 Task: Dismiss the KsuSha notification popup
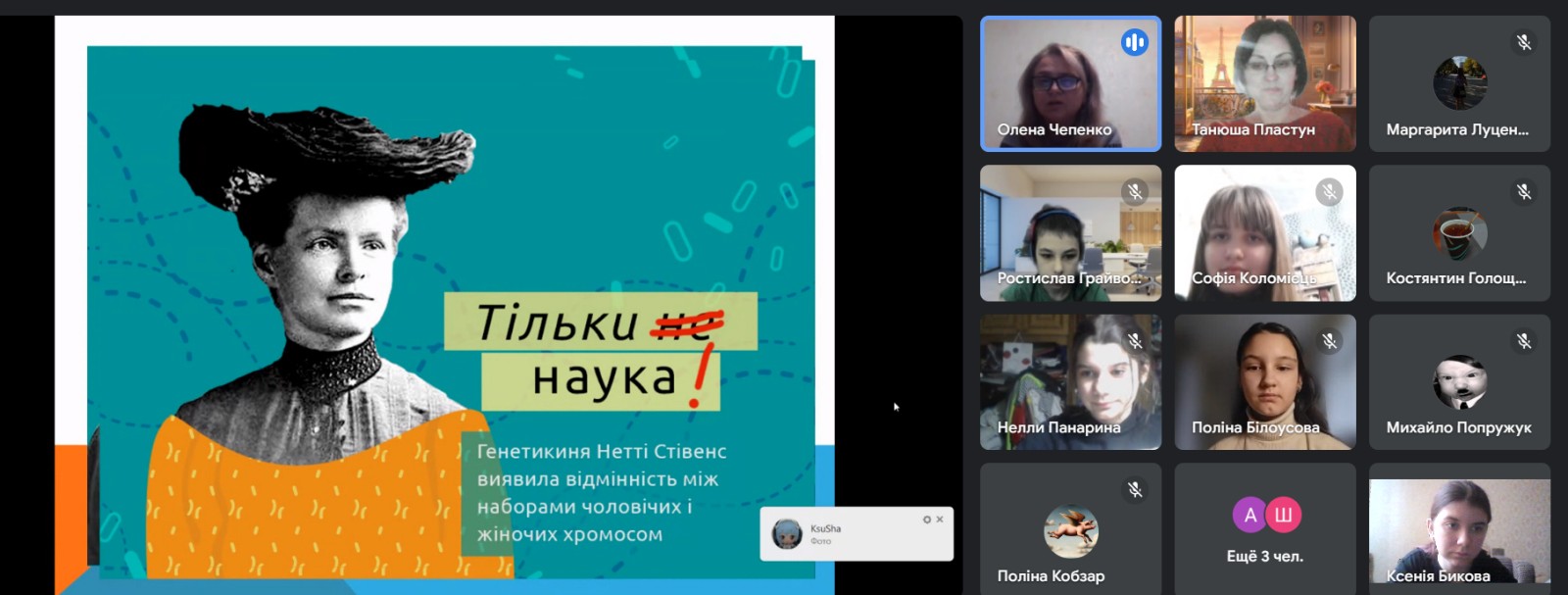940,520
